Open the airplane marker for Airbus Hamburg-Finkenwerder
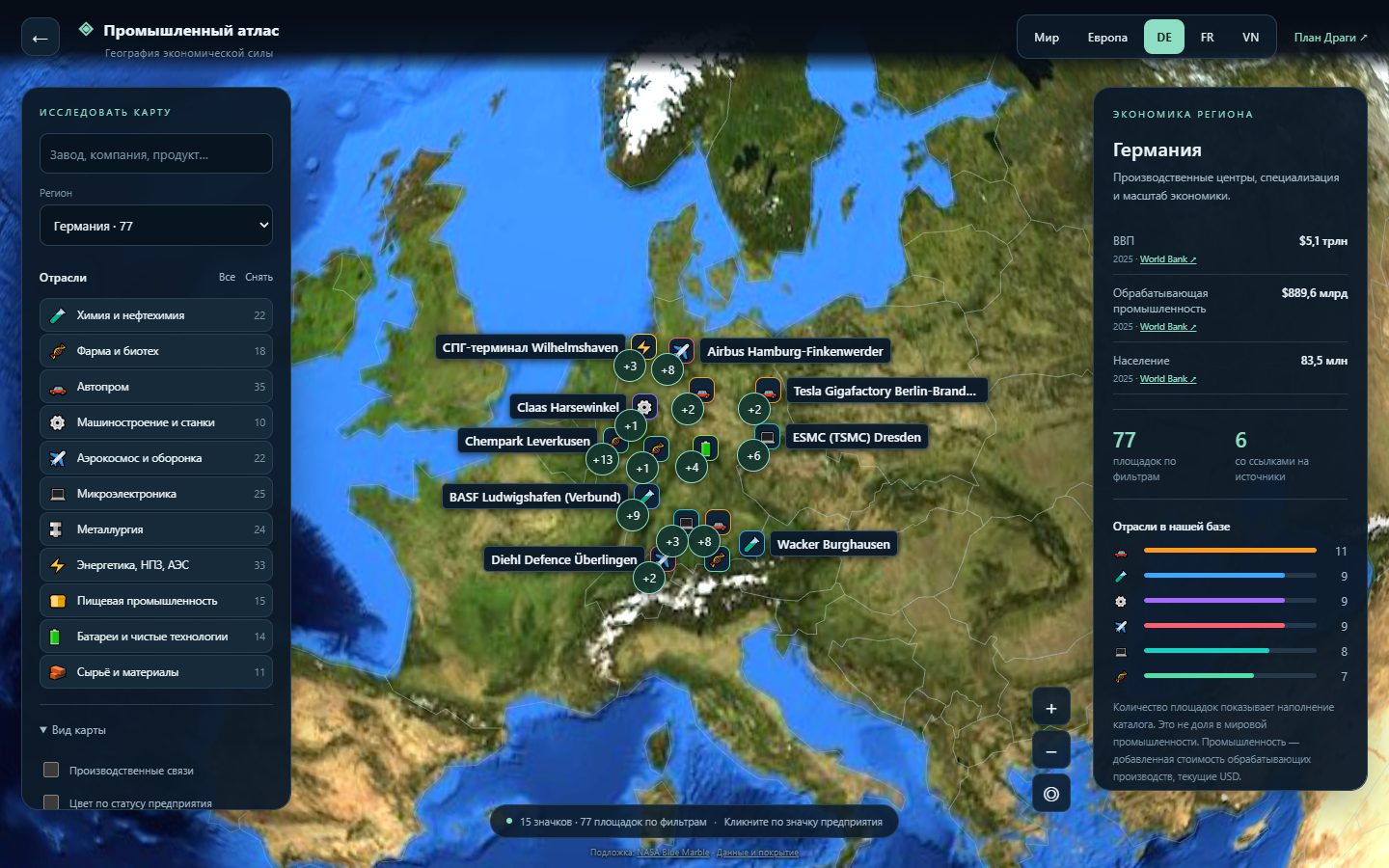The width and height of the screenshot is (1389, 868). pos(681,351)
